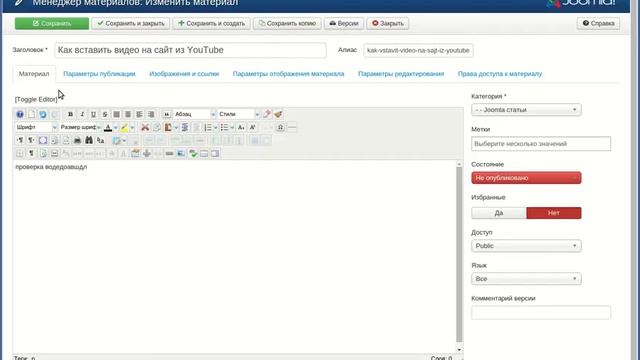This screenshot has height=360, width=640.
Task: Click the editor scrollbar down arrow
Action: (x=459, y=350)
